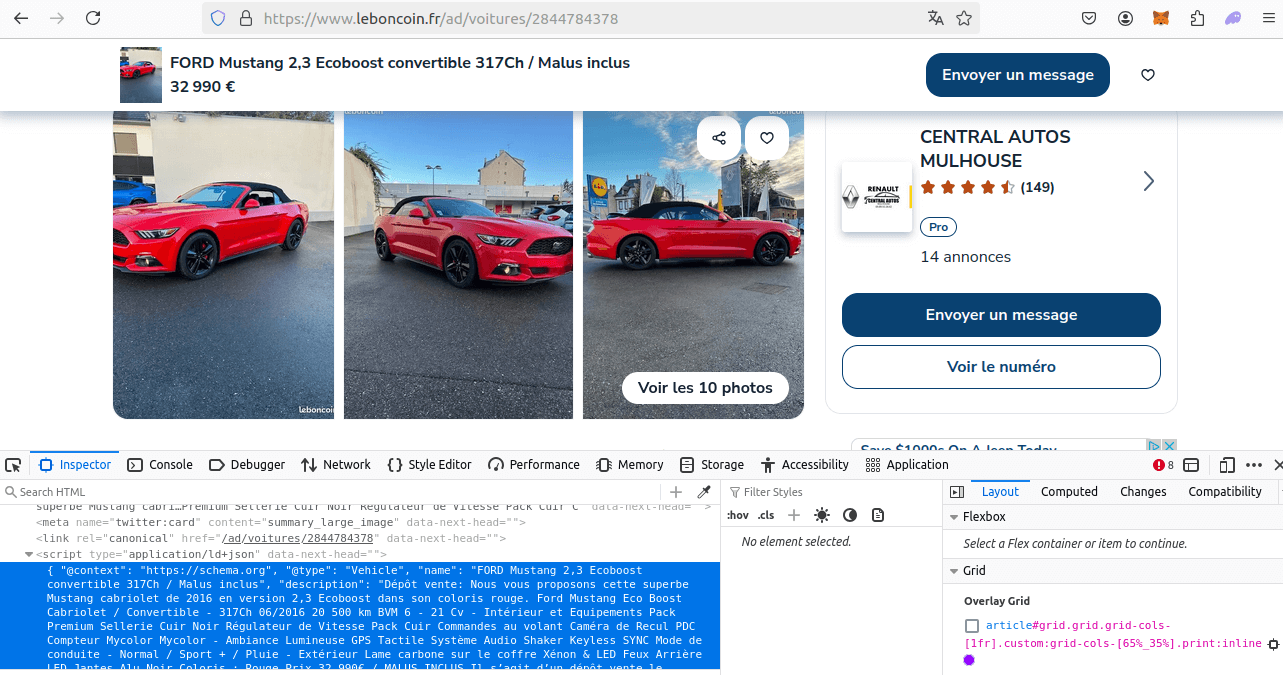Click header Envoyer un message button
The width and height of the screenshot is (1283, 675).
click(x=1018, y=75)
